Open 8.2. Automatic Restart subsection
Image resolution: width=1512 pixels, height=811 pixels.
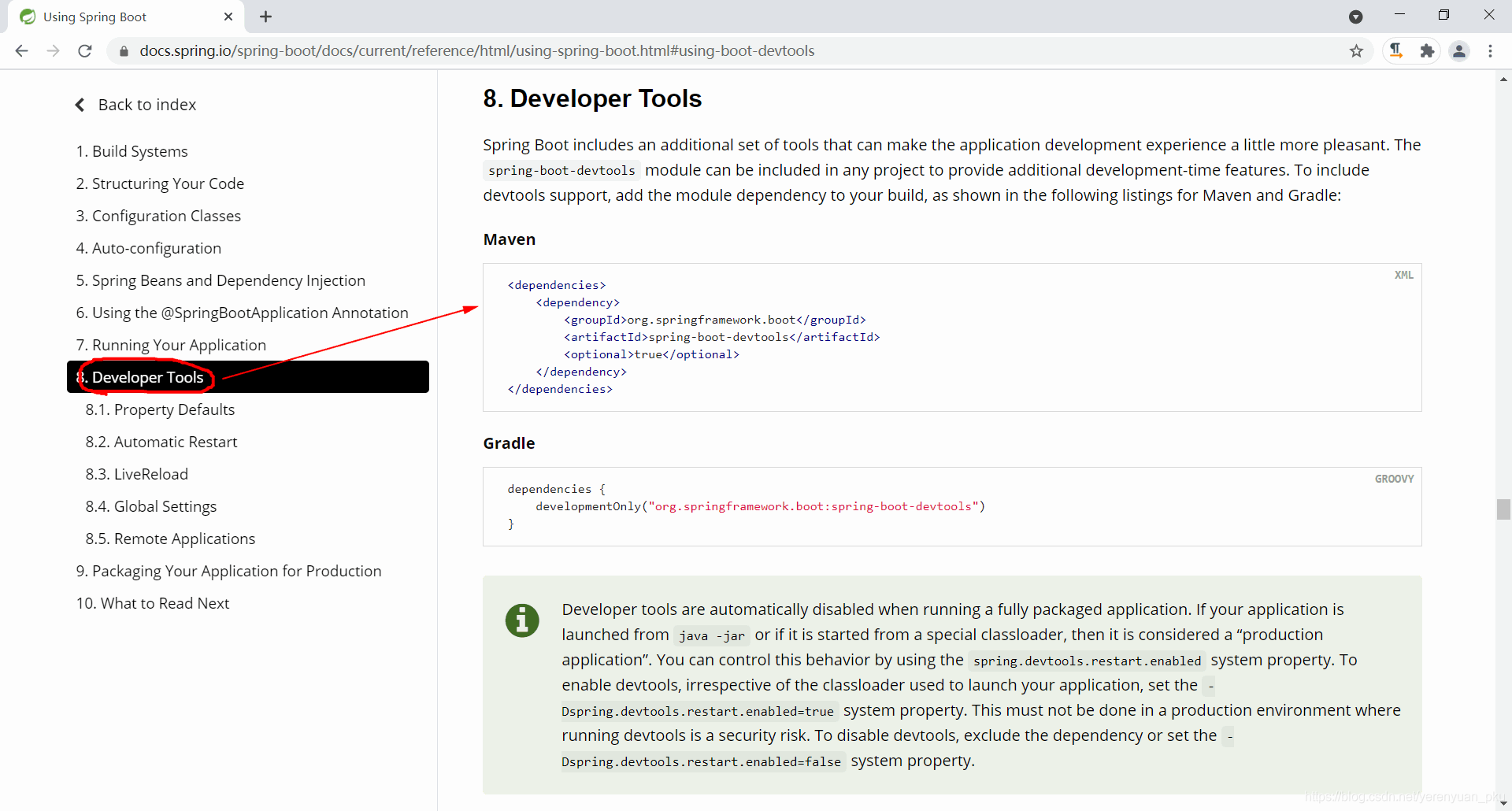point(161,442)
